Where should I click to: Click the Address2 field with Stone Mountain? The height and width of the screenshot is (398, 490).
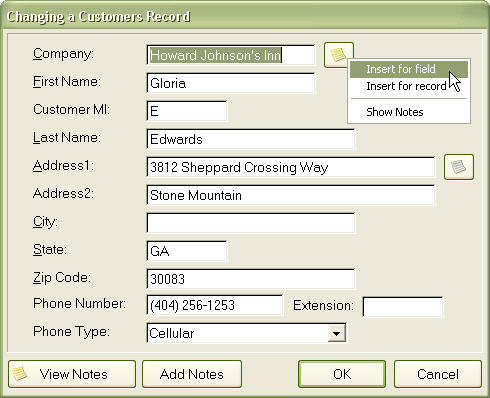click(x=291, y=195)
